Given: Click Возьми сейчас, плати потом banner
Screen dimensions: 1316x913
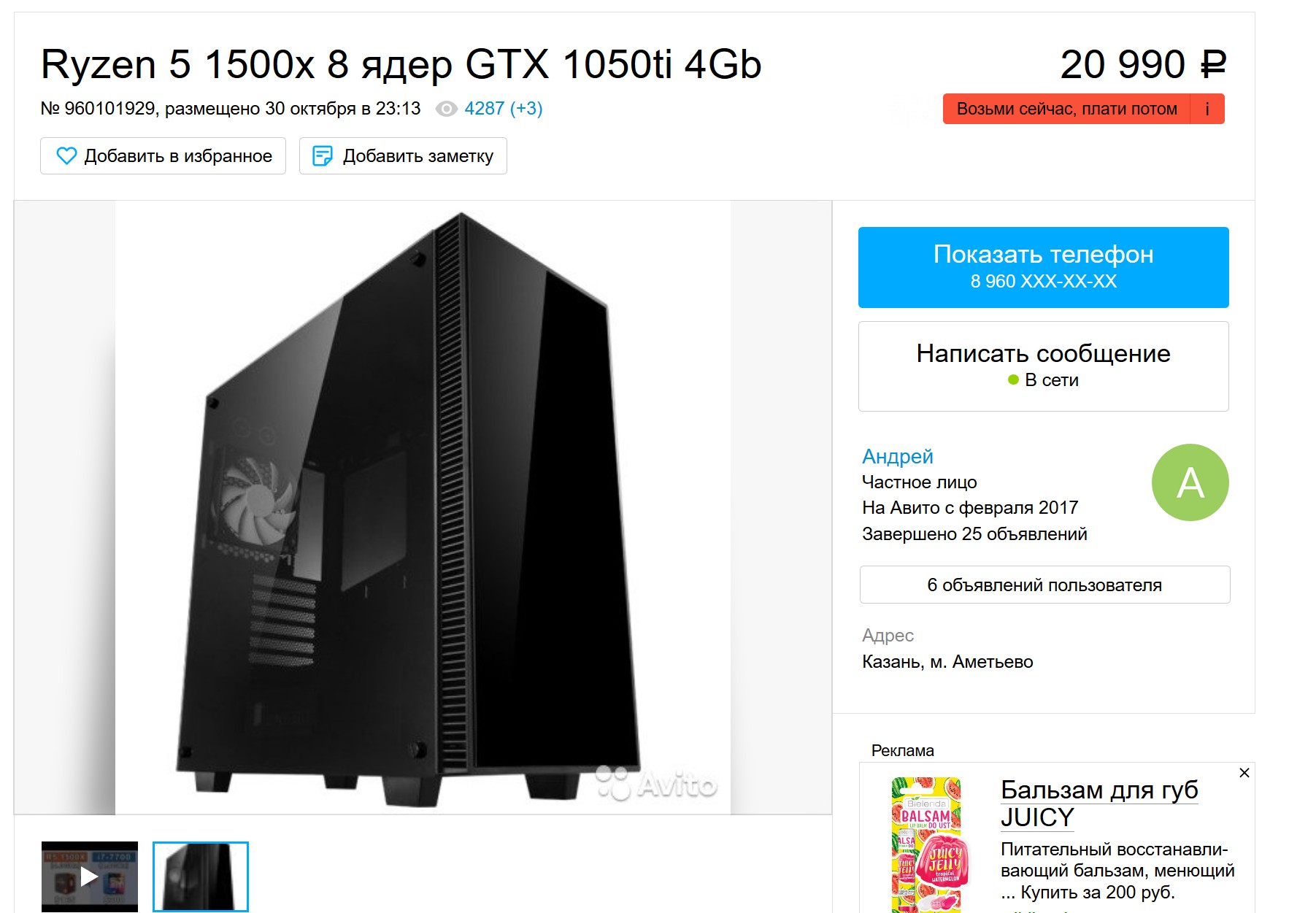Looking at the screenshot, I should click(x=1066, y=109).
